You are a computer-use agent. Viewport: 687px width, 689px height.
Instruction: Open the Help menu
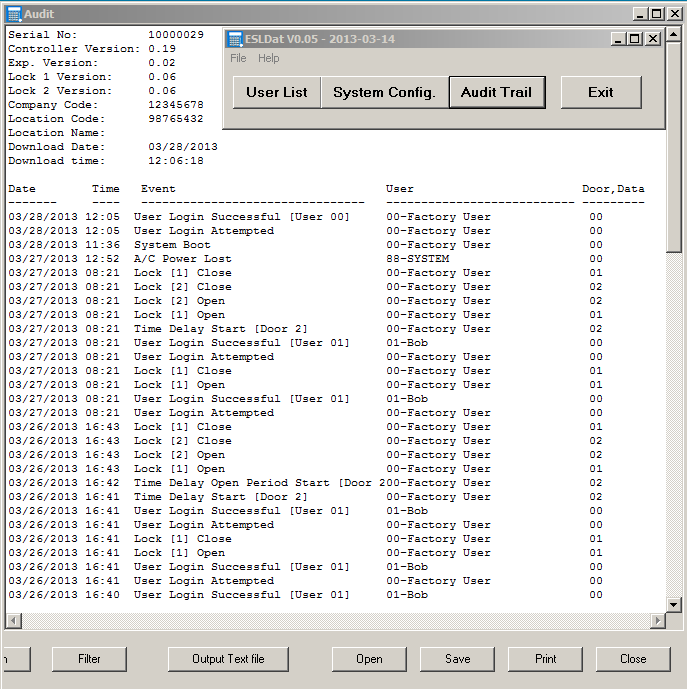point(269,58)
